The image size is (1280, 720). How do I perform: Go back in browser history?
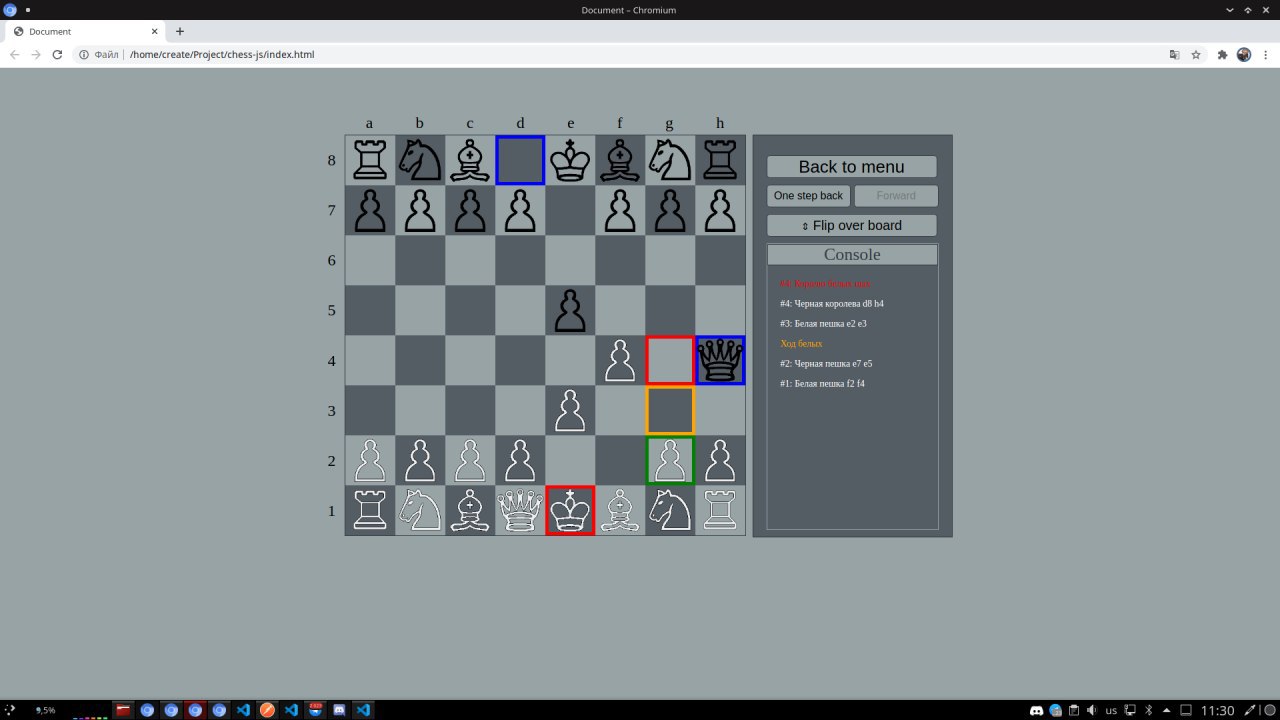point(14,54)
